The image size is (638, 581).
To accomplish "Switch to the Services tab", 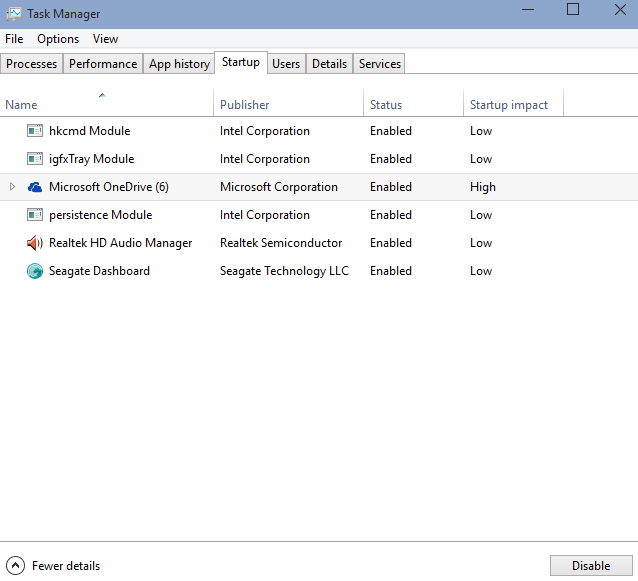I will [380, 64].
